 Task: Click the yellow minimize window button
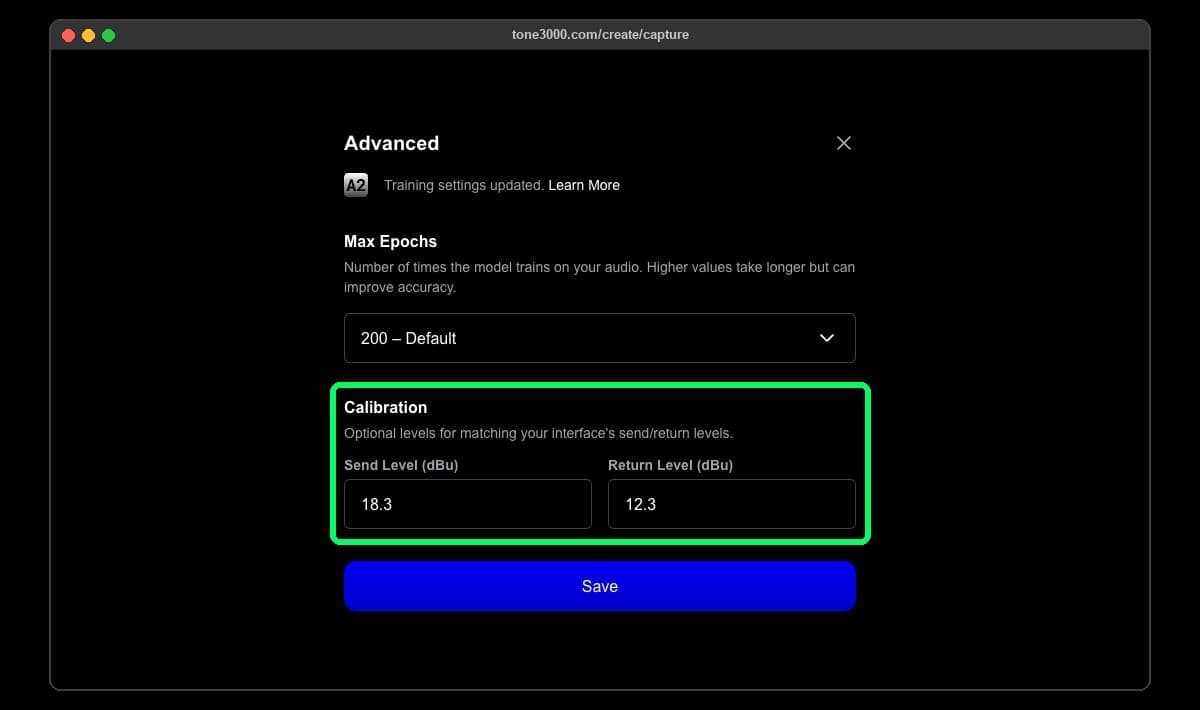89,35
